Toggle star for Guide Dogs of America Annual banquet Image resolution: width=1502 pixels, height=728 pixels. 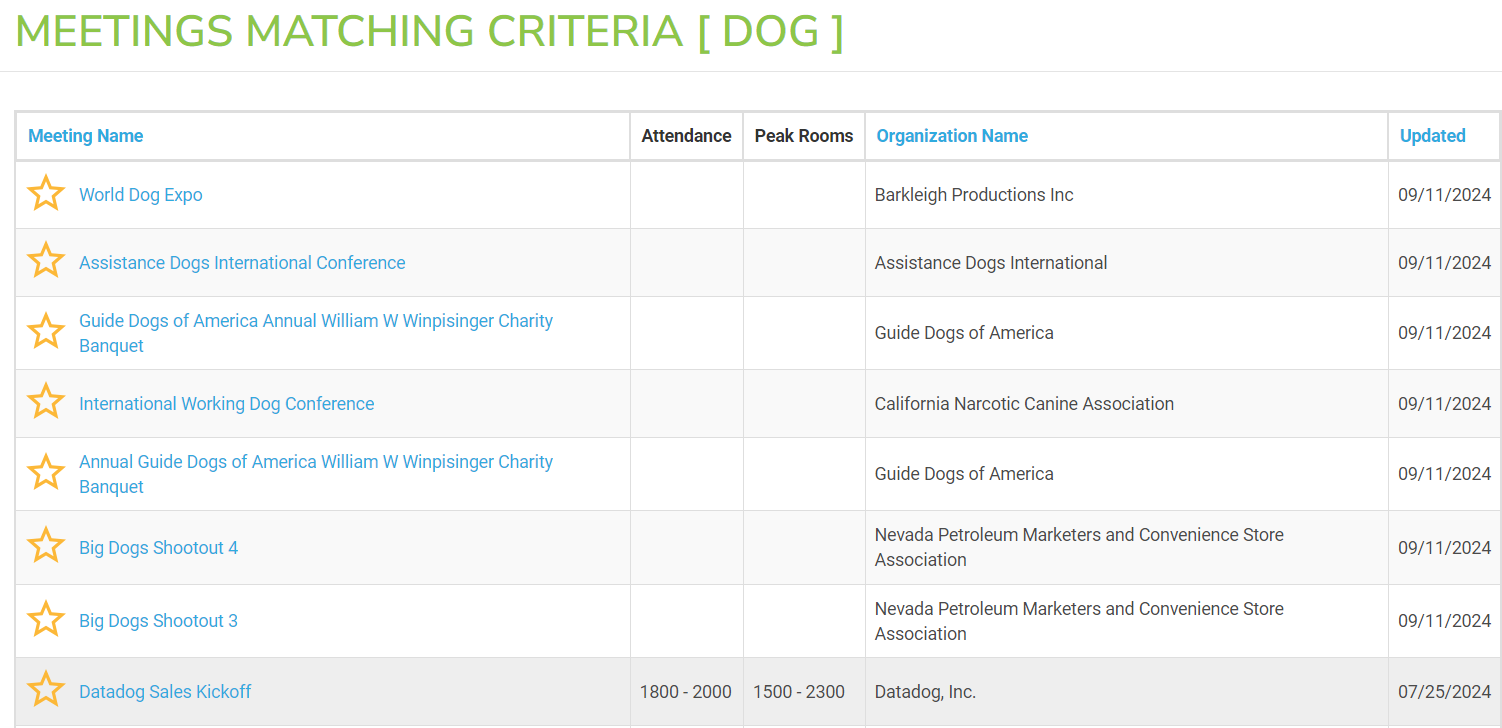click(46, 331)
